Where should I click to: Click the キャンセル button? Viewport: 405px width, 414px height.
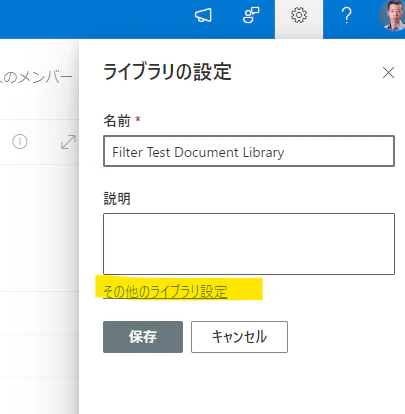point(239,337)
